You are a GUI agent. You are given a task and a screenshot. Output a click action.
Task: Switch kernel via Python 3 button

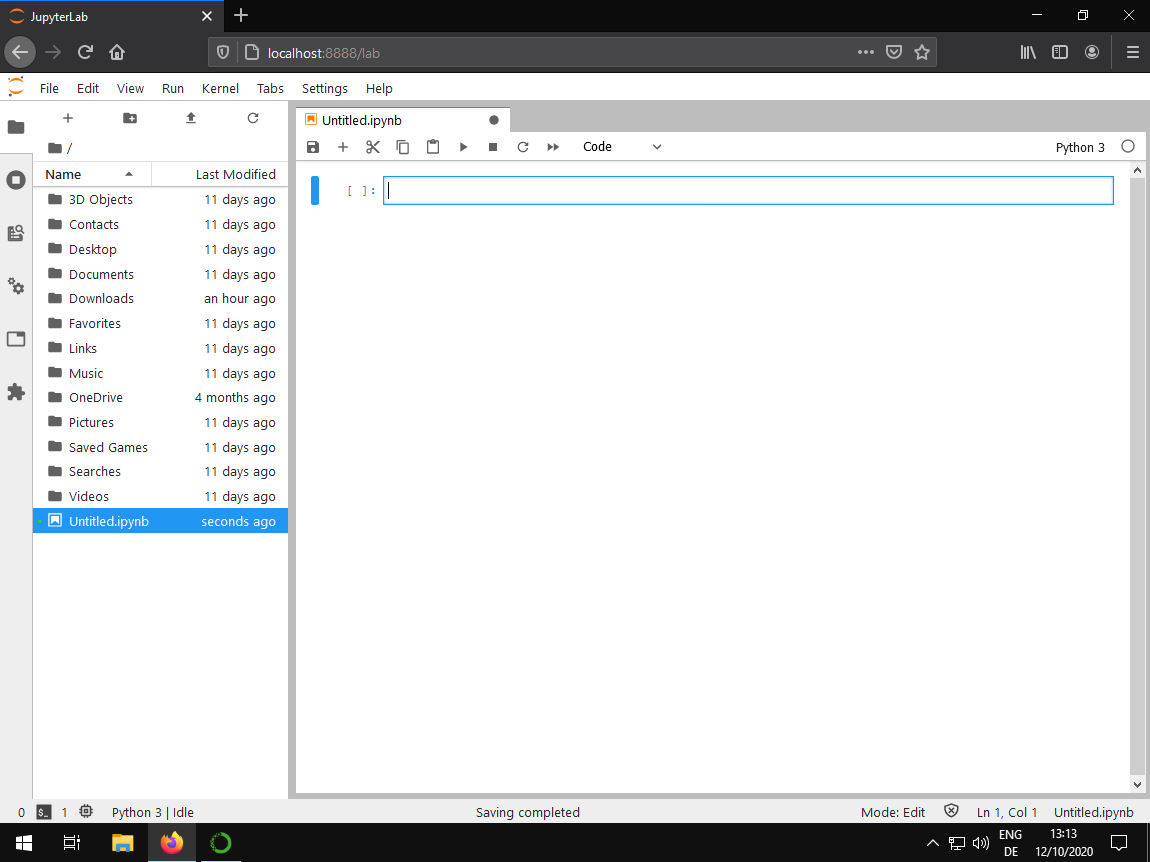(x=1080, y=147)
